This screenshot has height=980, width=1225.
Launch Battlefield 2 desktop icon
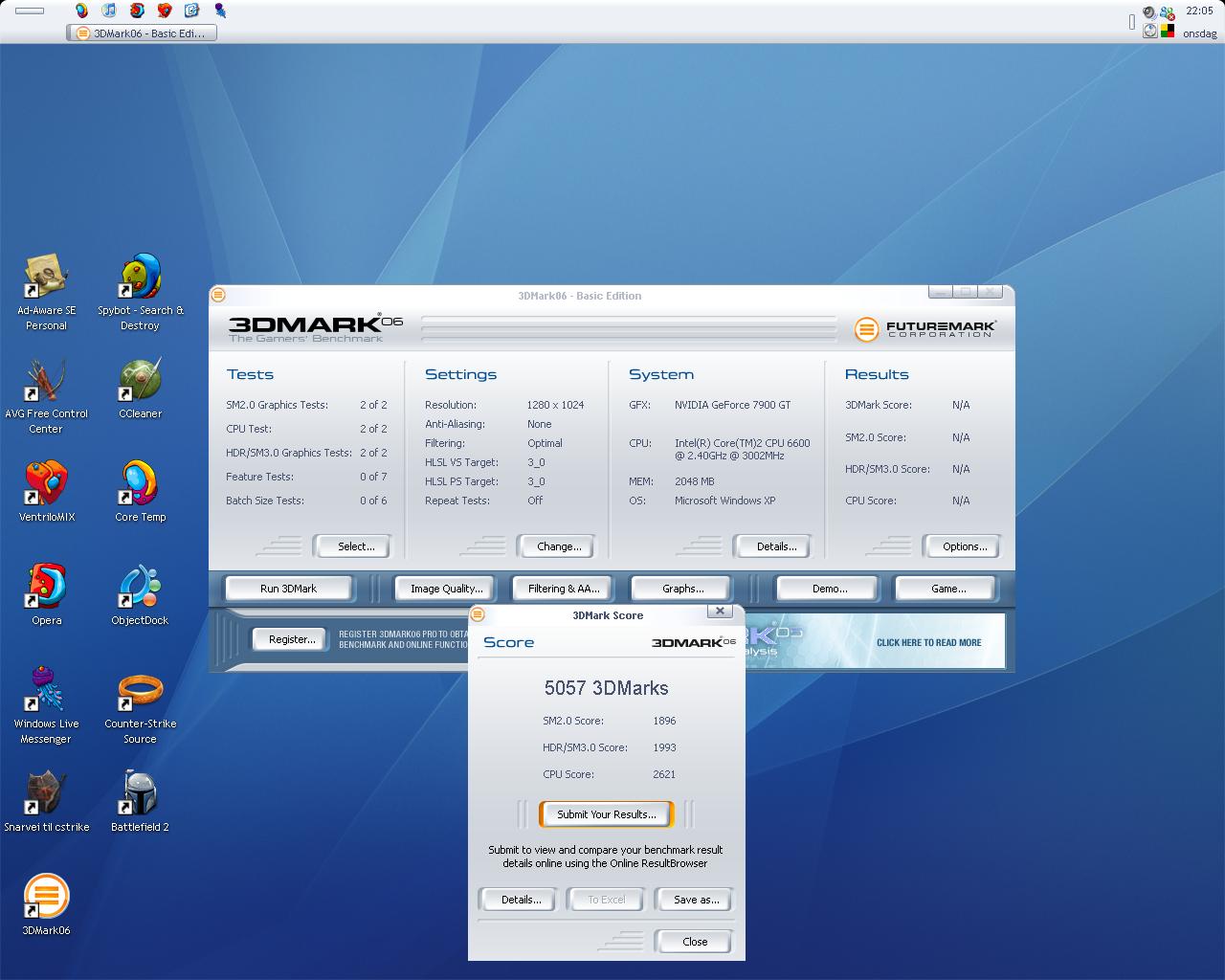pos(140,802)
